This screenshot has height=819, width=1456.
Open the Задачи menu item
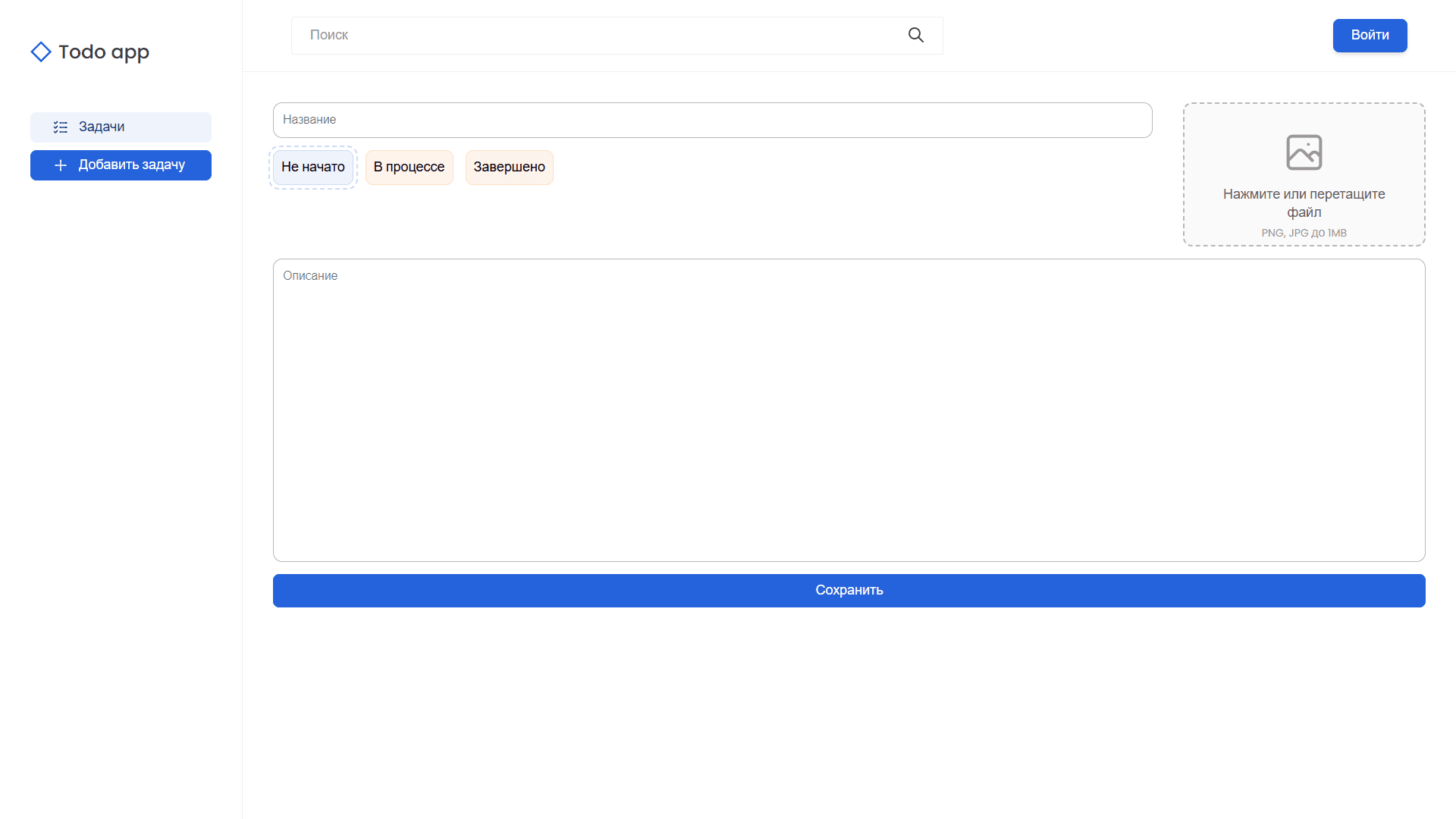pyautogui.click(x=121, y=127)
